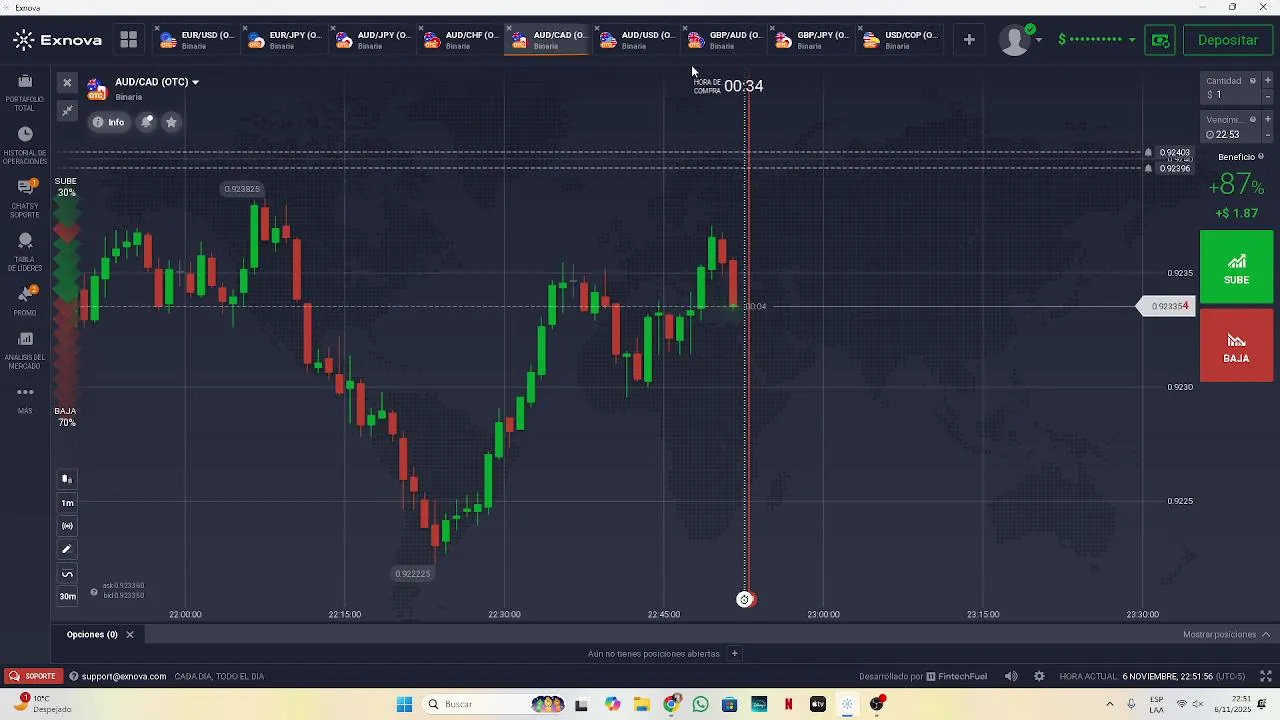
Task: Switch to the EUR/JPY asset tab
Action: [x=285, y=40]
